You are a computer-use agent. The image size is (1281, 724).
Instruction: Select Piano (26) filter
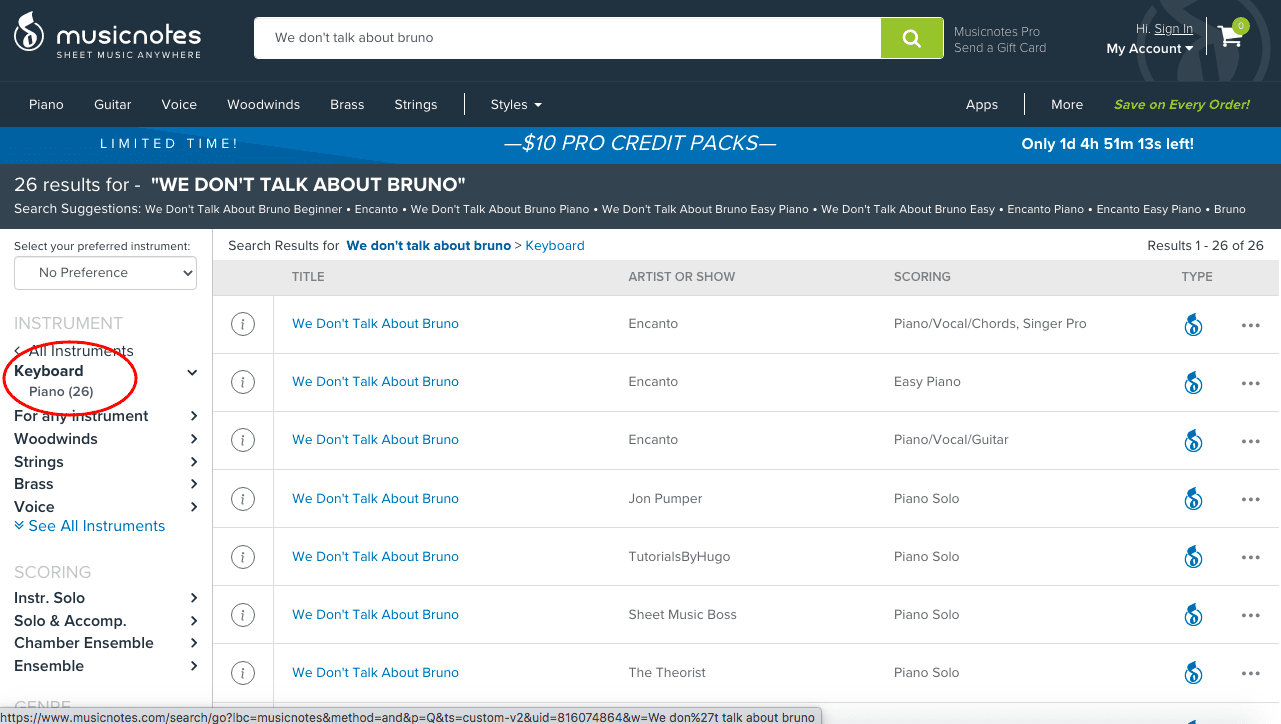tap(61, 392)
